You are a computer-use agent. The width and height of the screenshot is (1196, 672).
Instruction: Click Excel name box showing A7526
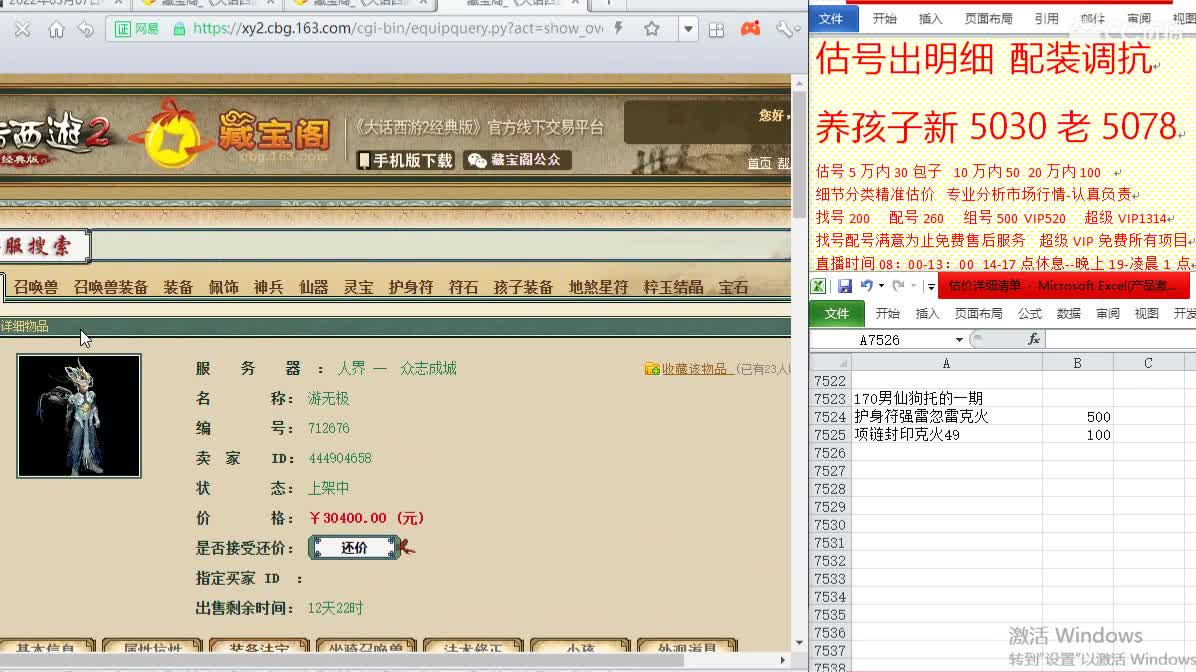881,340
